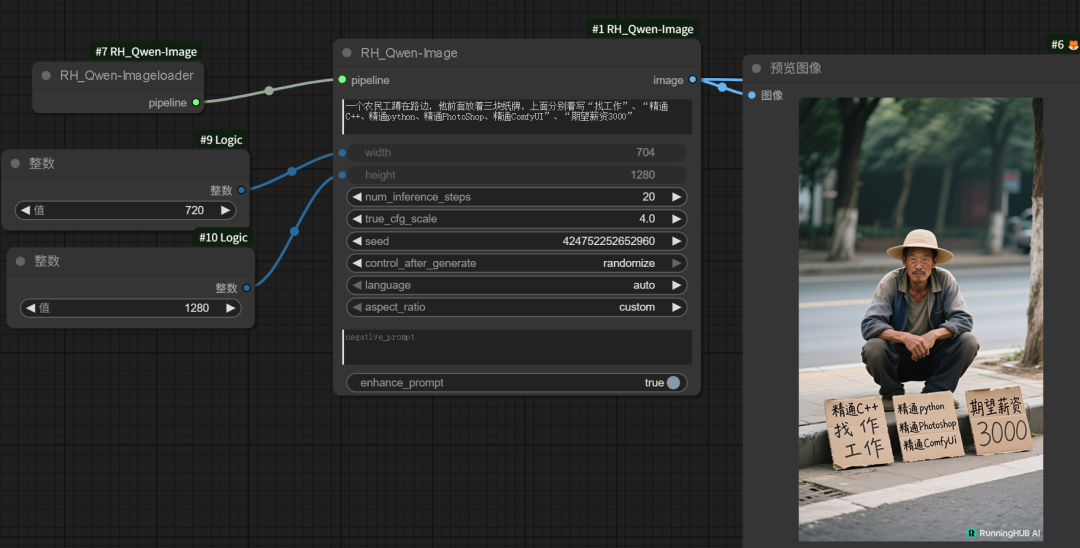Screen dimensions: 1080x548
Task: Decrease the seed value with left arrow
Action: 357,241
